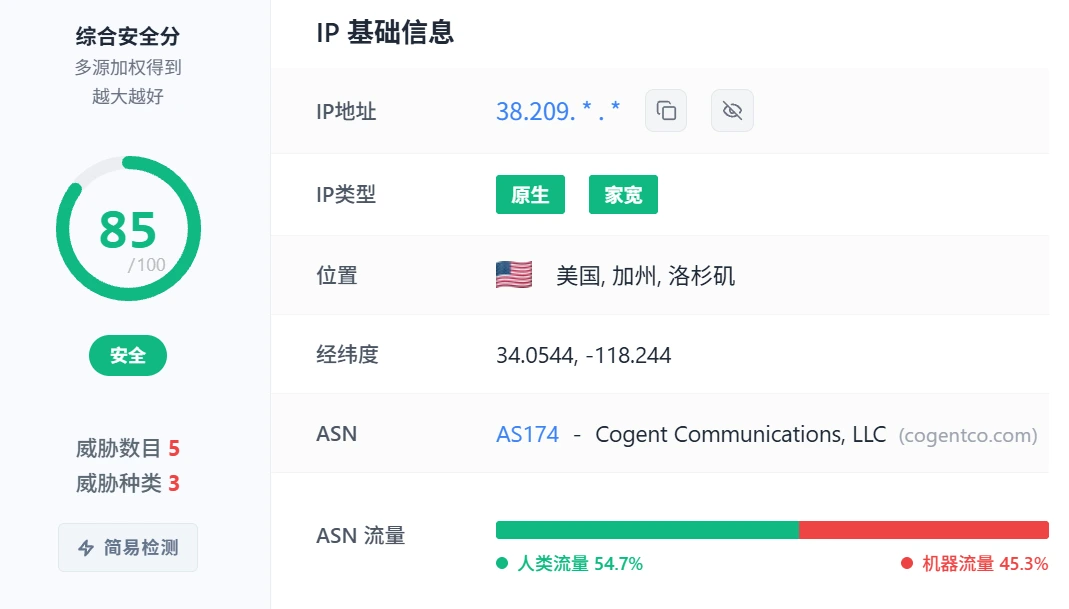Click the 家宽 IP type tag
Screen dimensions: 1069x609
point(623,194)
